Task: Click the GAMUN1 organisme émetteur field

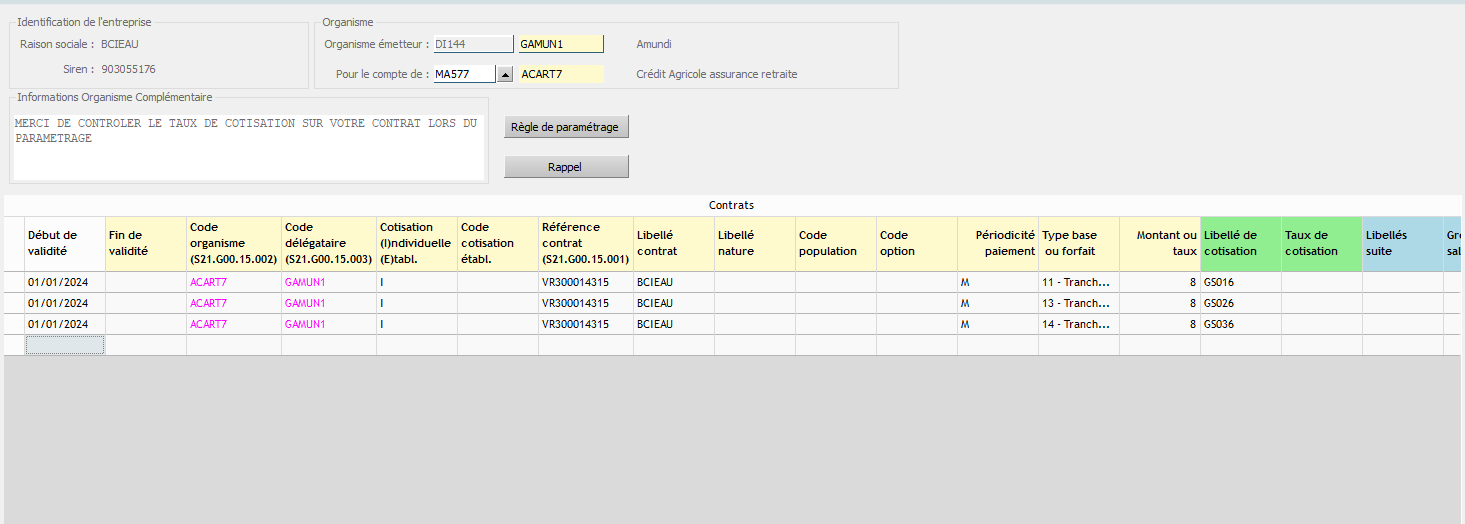Action: (560, 44)
